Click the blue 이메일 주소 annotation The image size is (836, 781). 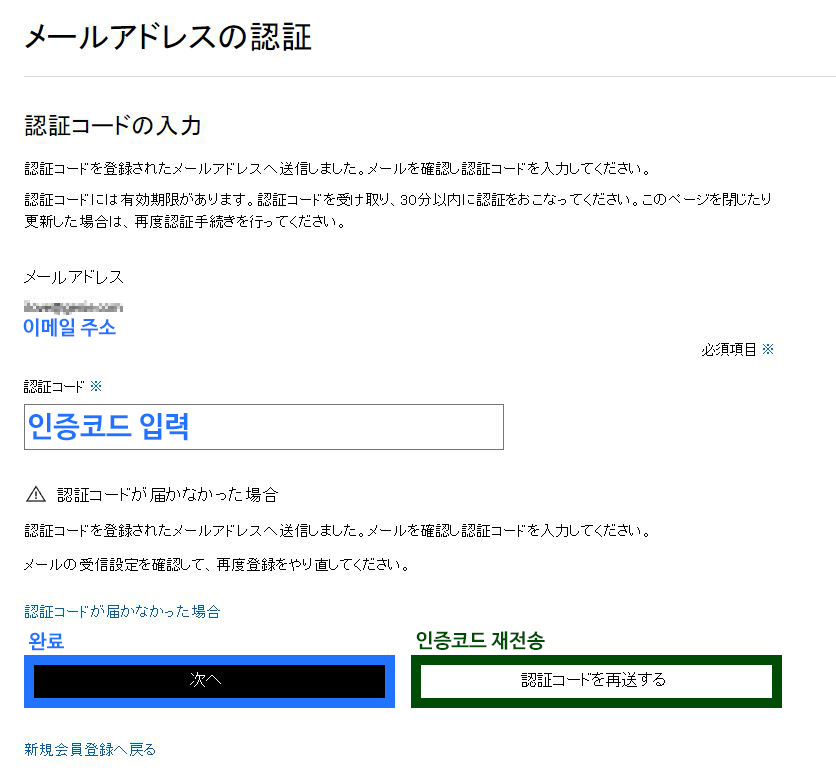[x=69, y=327]
